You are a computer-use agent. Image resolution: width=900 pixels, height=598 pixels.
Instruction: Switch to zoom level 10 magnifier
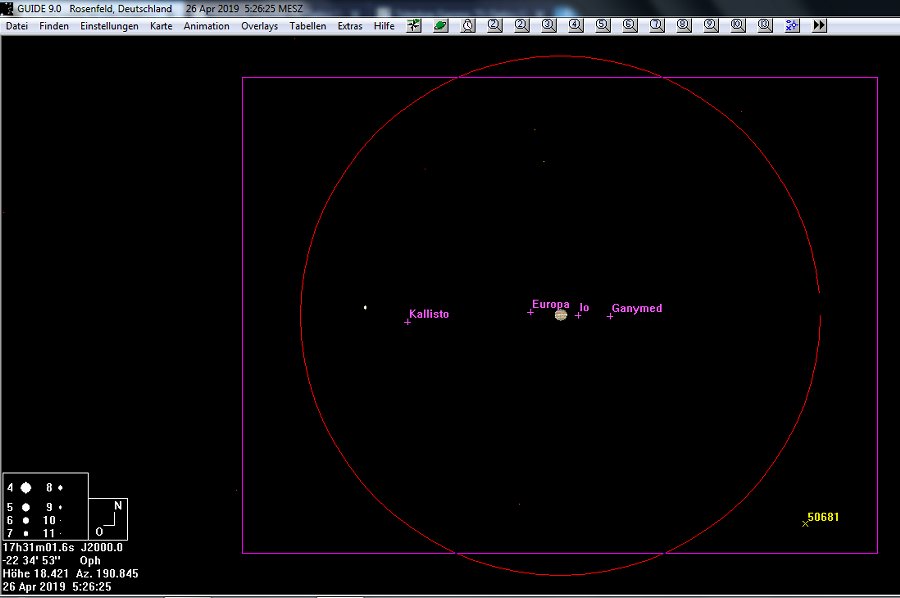[738, 26]
